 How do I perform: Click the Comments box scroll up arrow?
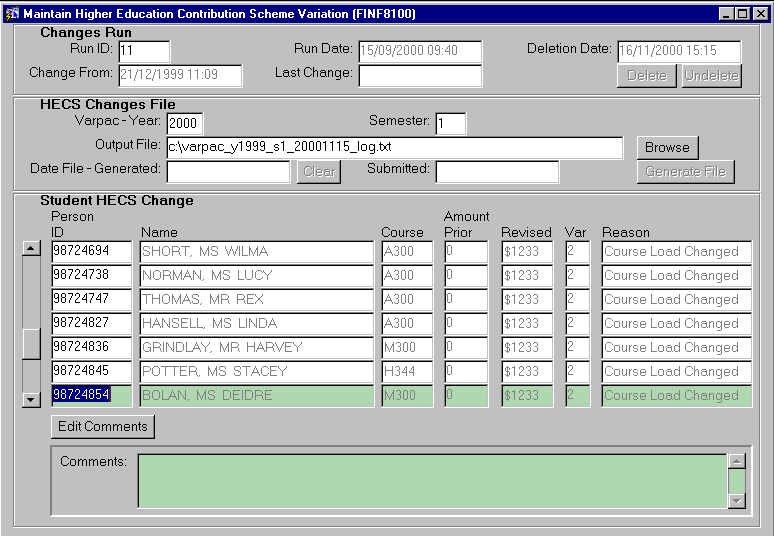(738, 462)
